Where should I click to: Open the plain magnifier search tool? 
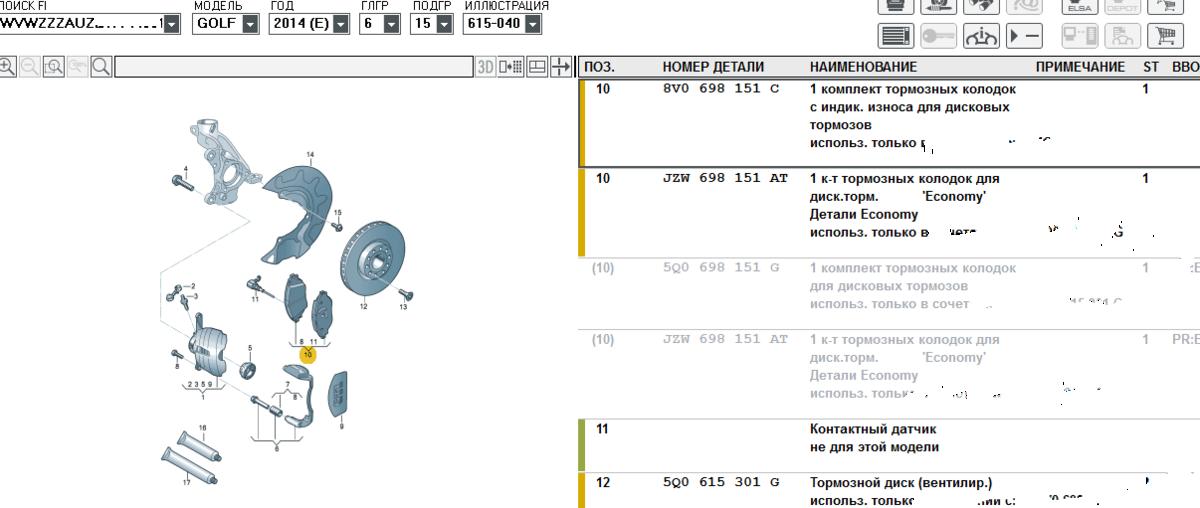click(x=101, y=67)
